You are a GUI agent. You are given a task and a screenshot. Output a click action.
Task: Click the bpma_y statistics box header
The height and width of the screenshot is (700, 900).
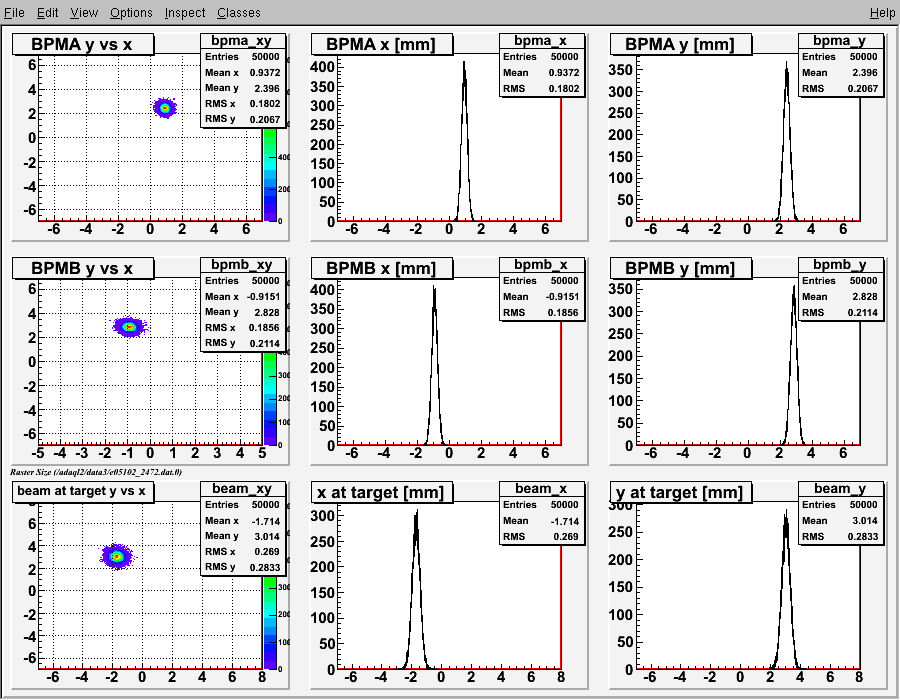coord(840,41)
